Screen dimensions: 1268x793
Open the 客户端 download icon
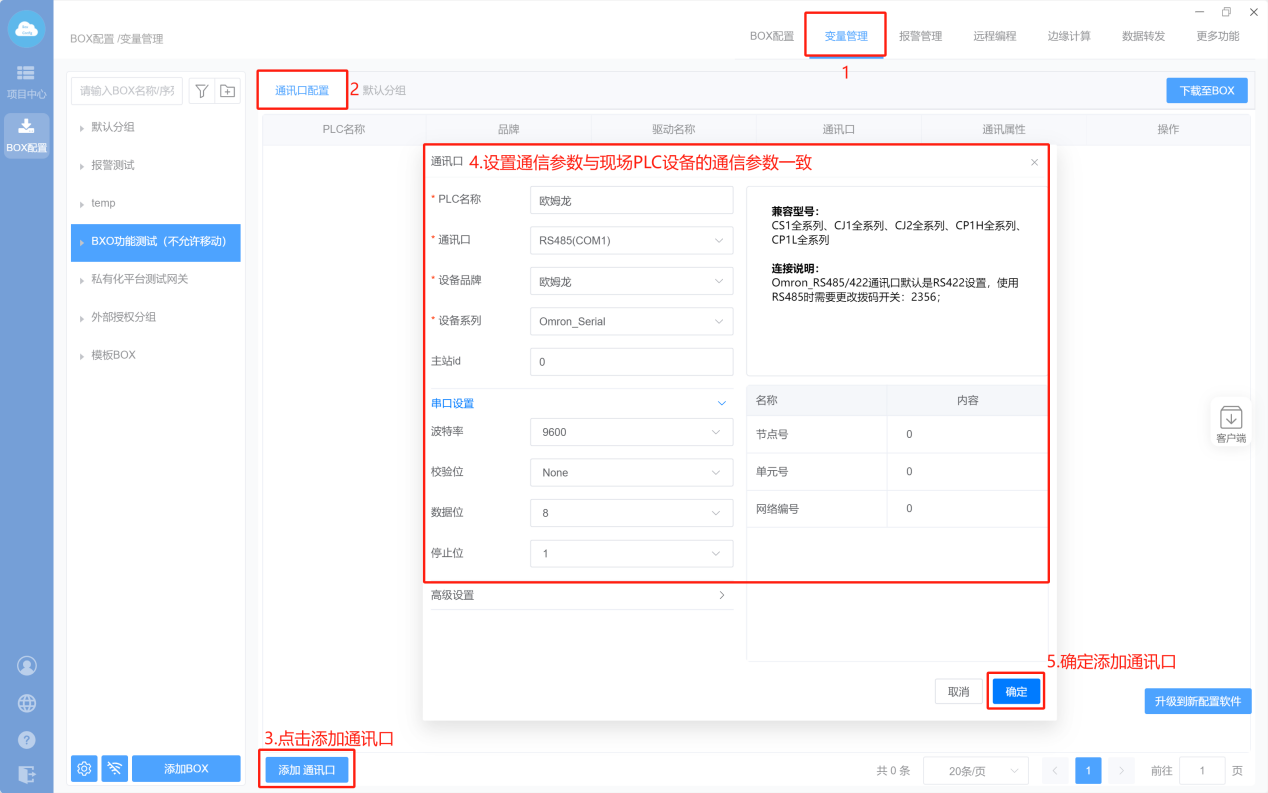[x=1230, y=418]
